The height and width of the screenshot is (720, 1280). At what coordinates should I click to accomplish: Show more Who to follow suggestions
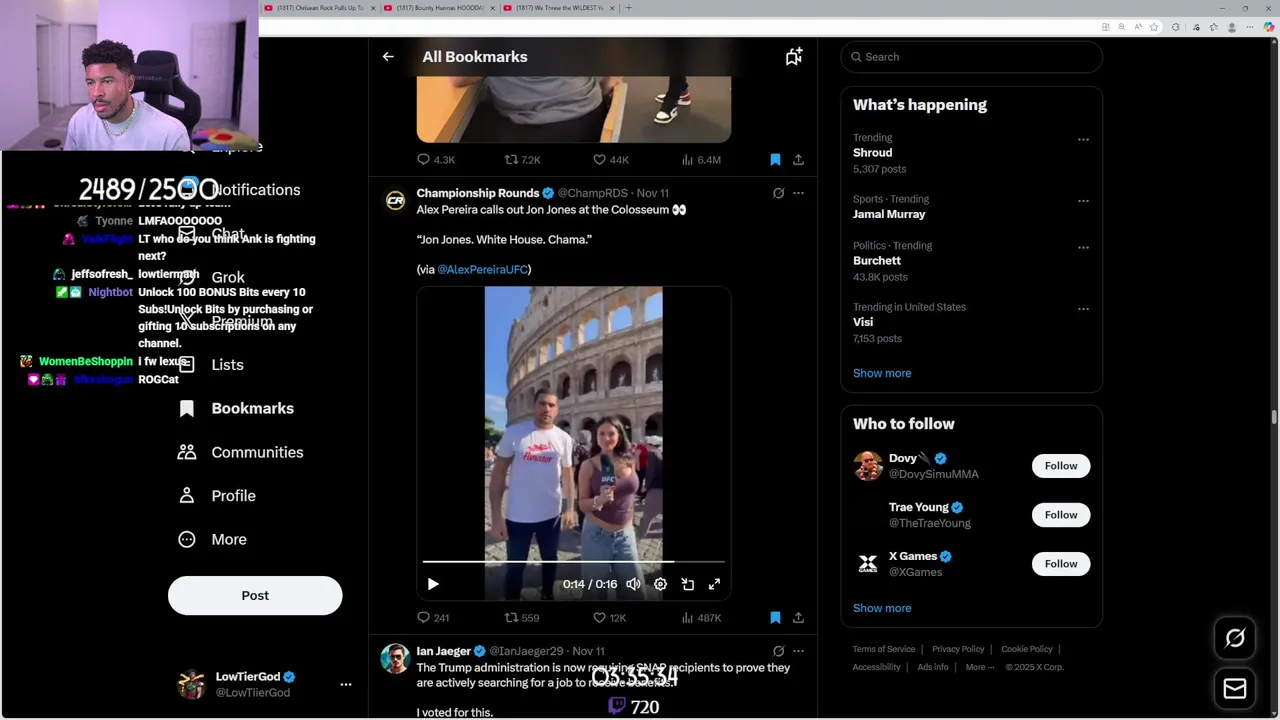point(882,608)
